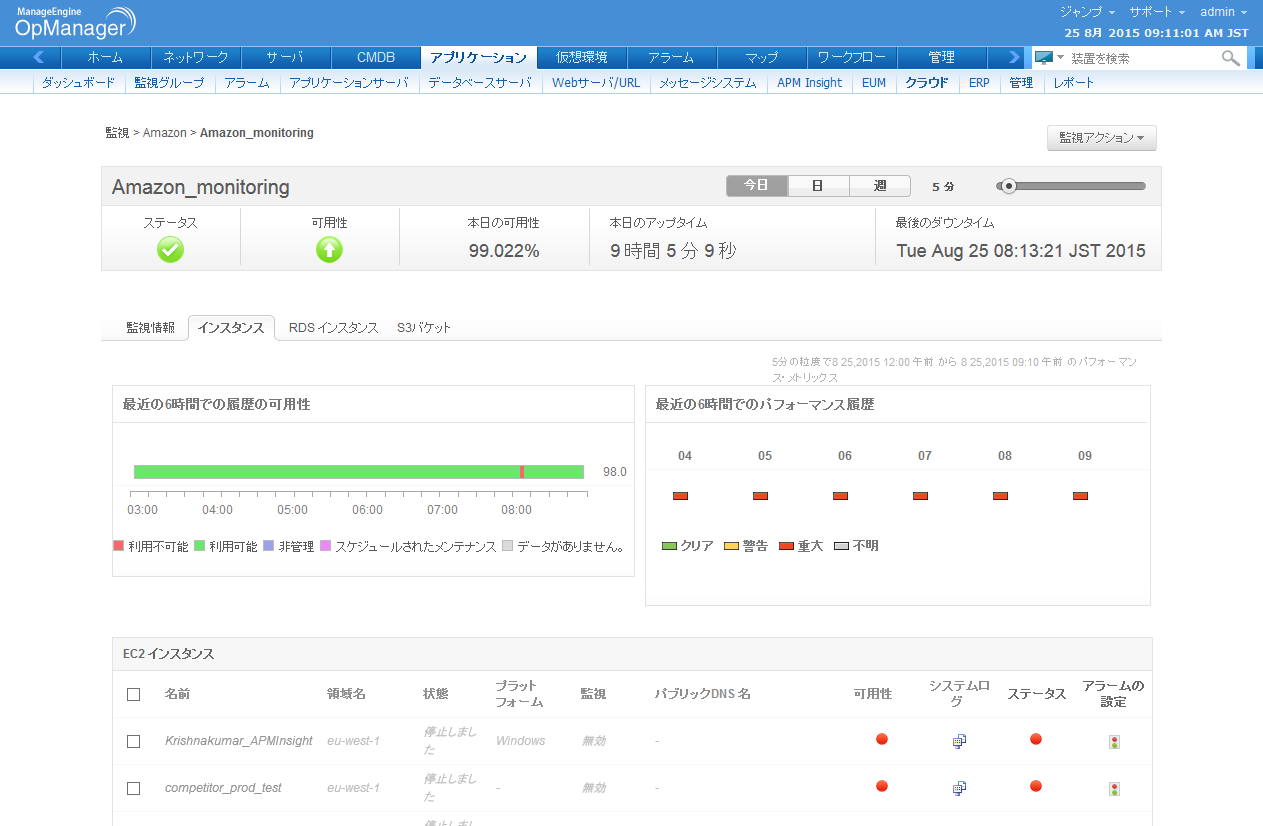This screenshot has width=1263, height=826.
Task: Toggle select-all checkbox in EC2 table header
Action: (134, 694)
